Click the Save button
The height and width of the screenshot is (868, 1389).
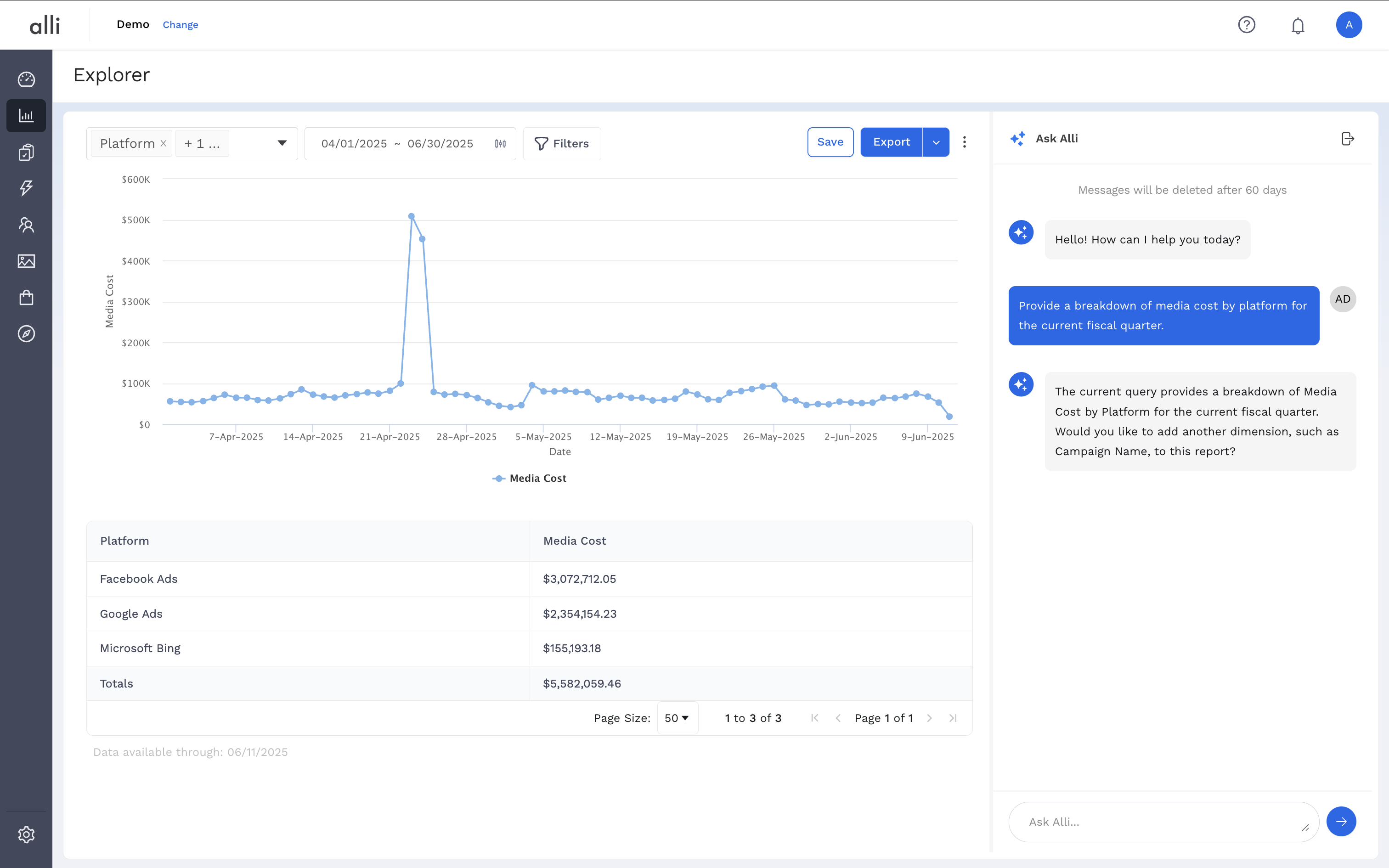830,142
